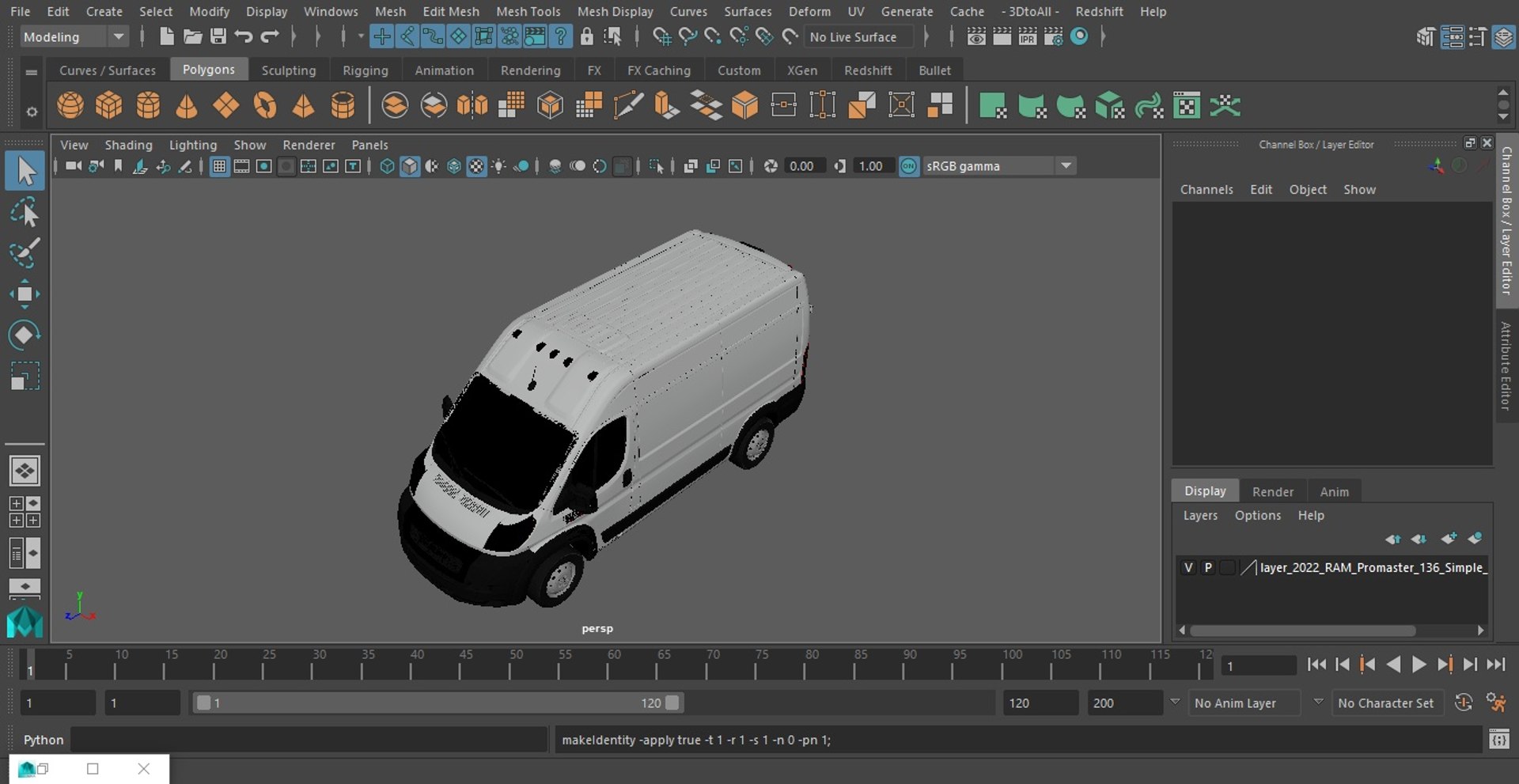Activate the Scale tool
The image size is (1519, 784).
click(25, 376)
